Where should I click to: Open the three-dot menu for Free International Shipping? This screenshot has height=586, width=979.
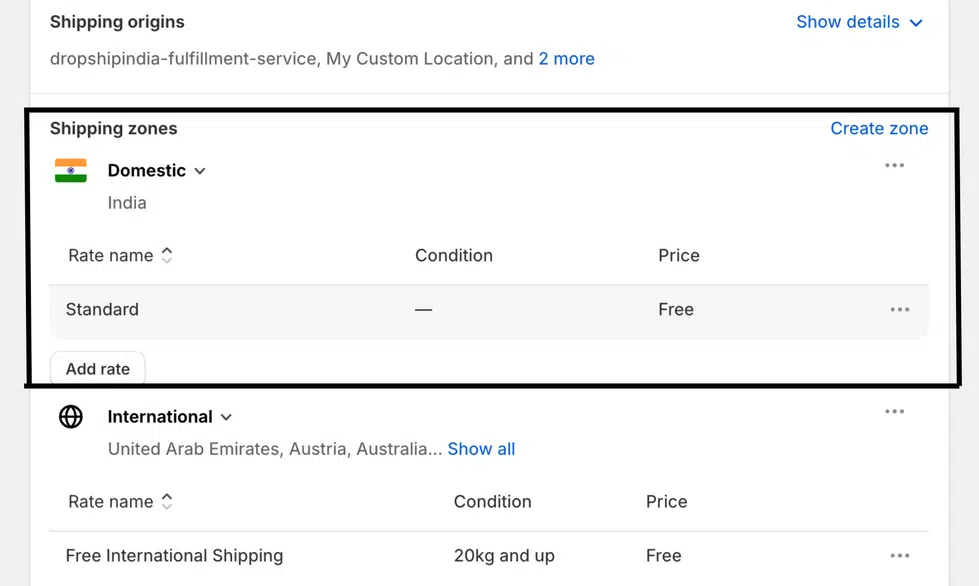tap(899, 555)
